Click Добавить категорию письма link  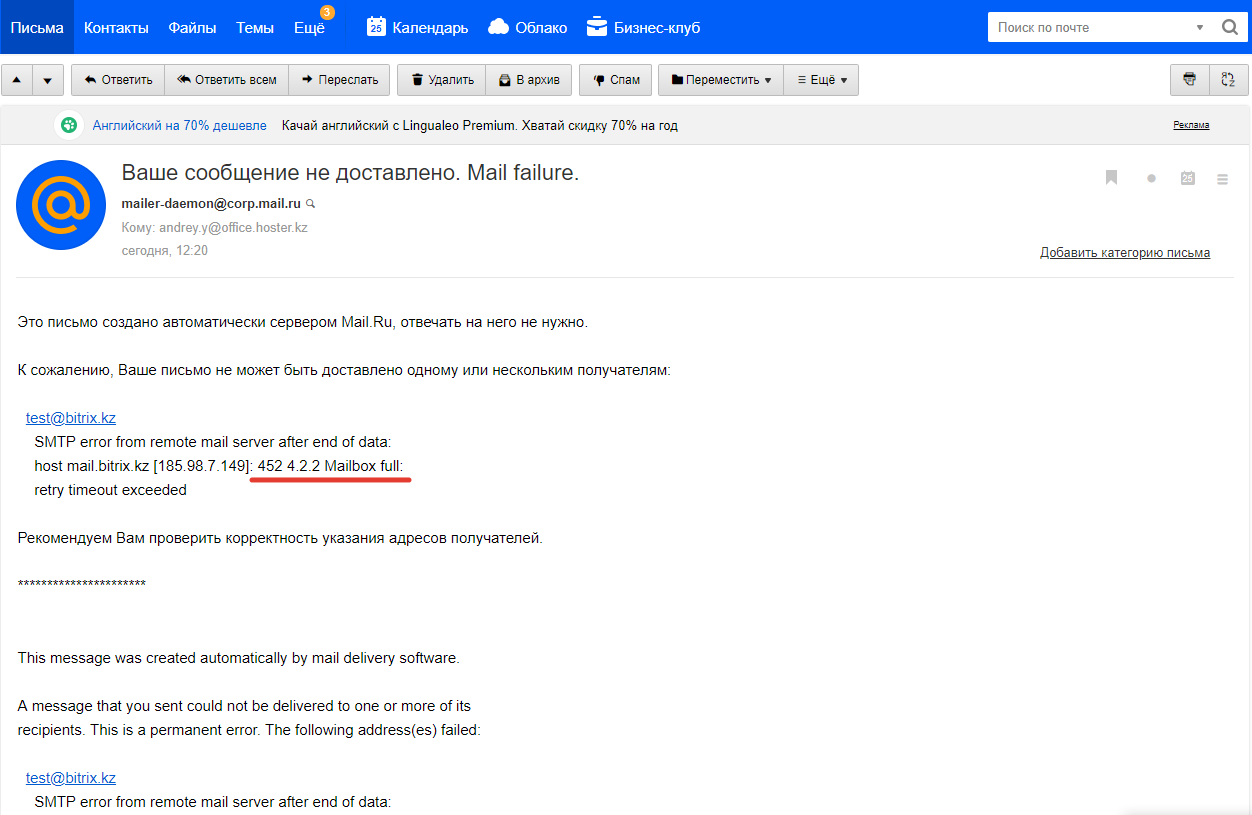pyautogui.click(x=1125, y=253)
